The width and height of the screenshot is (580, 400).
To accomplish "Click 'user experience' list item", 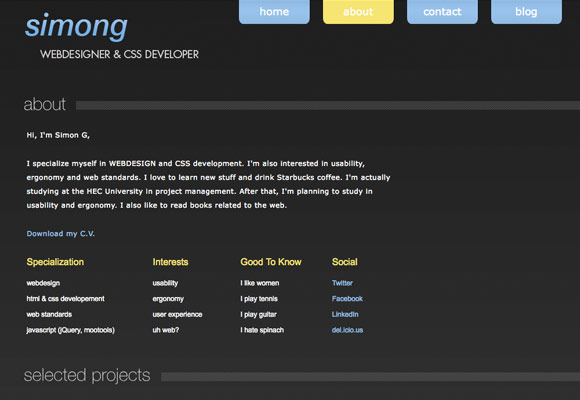I will point(177,315).
